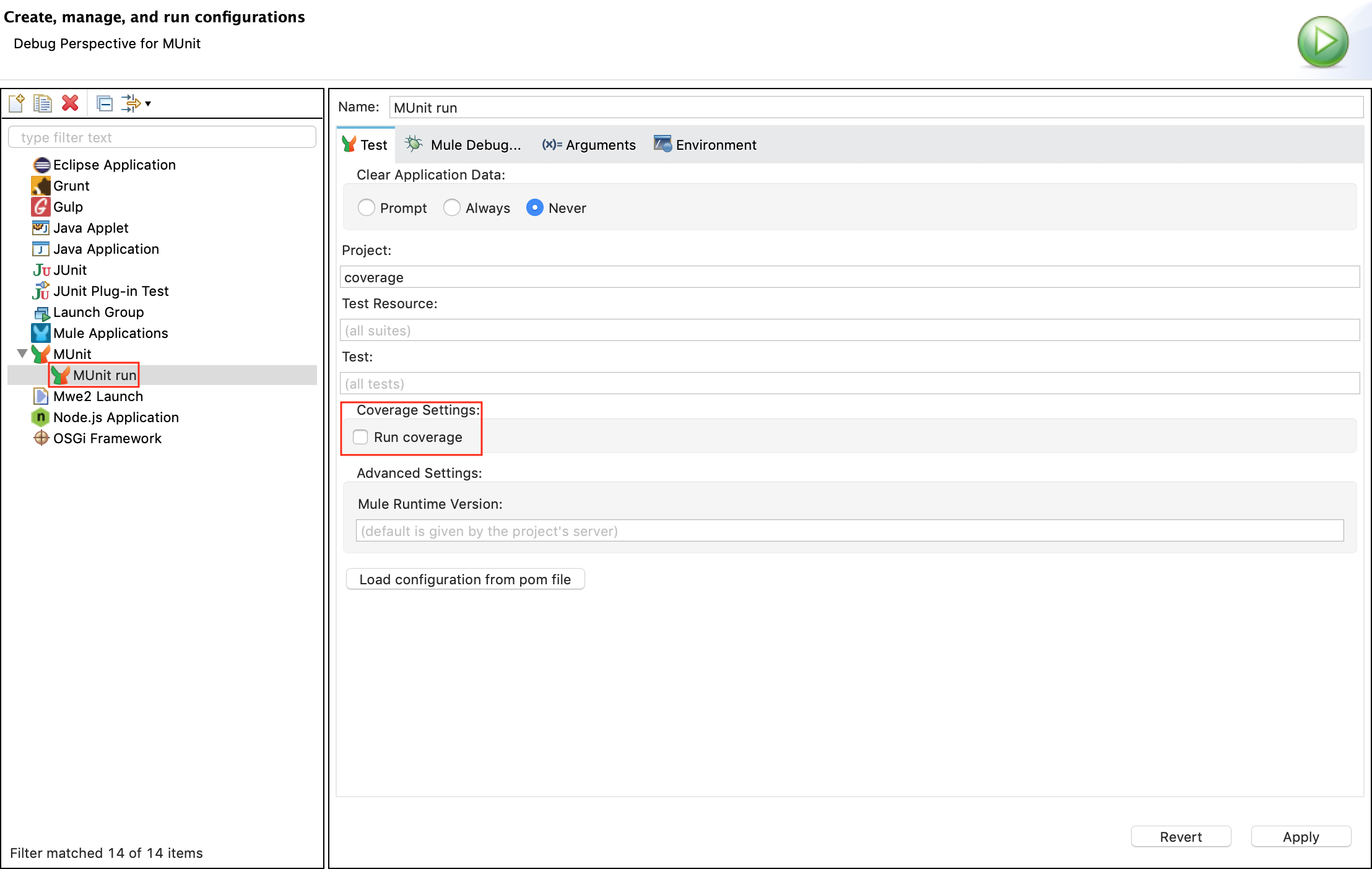The width and height of the screenshot is (1372, 869).
Task: Click the New launch configuration icon
Action: point(17,103)
